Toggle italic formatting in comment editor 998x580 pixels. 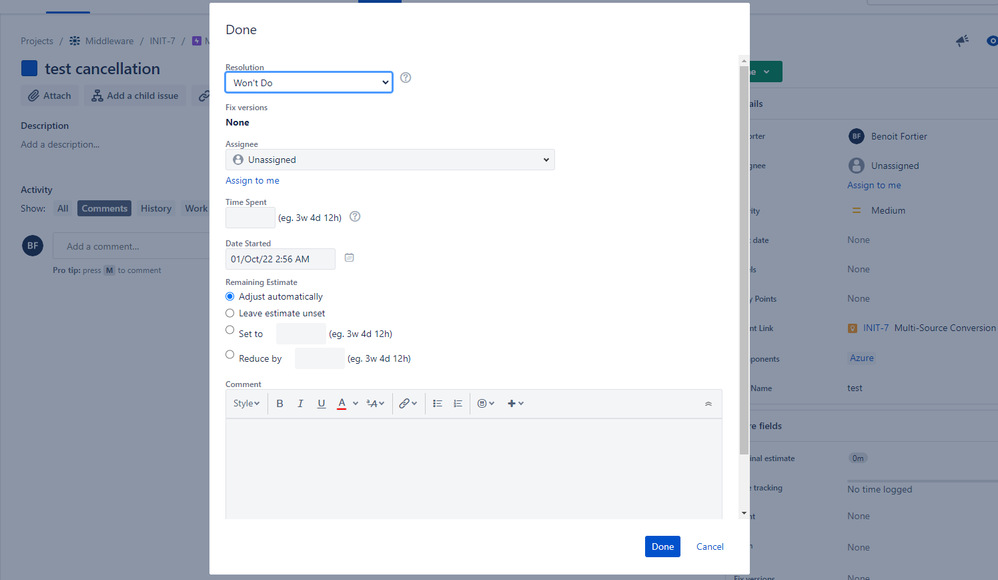[300, 404]
